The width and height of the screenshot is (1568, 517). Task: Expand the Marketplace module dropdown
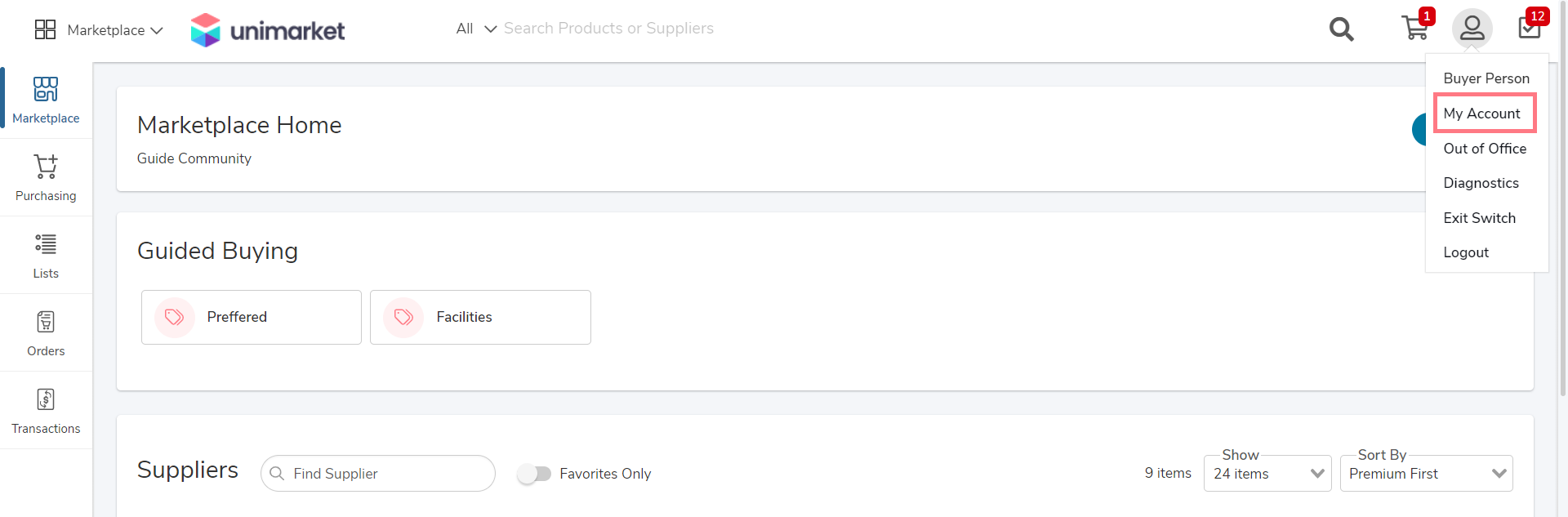click(x=99, y=30)
